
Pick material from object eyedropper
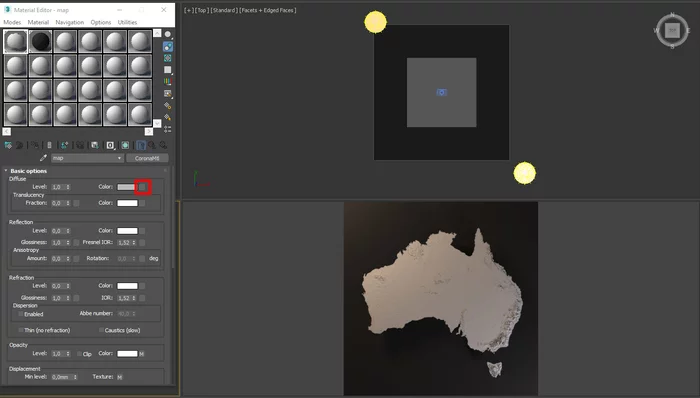pos(43,158)
